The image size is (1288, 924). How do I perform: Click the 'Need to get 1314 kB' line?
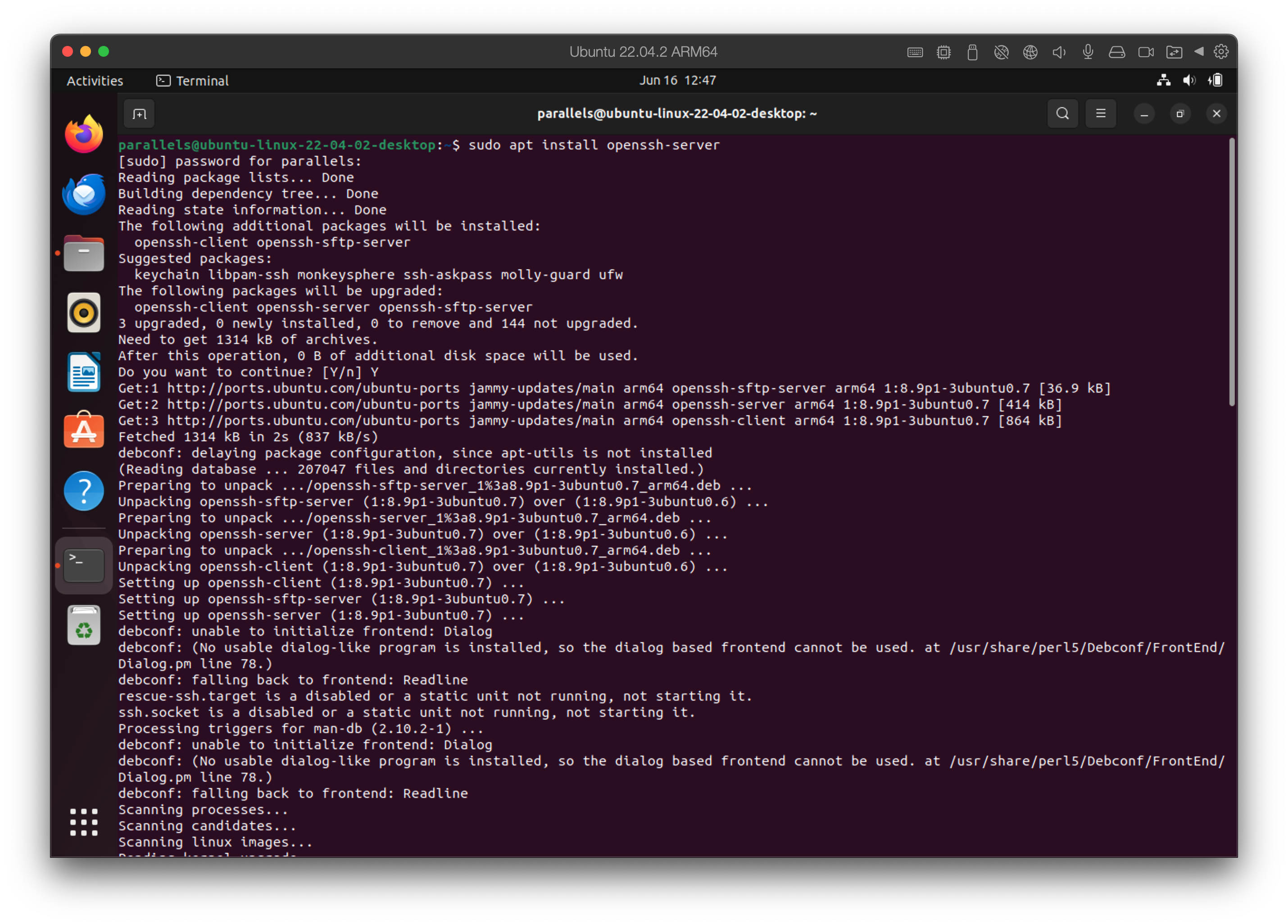click(x=248, y=340)
